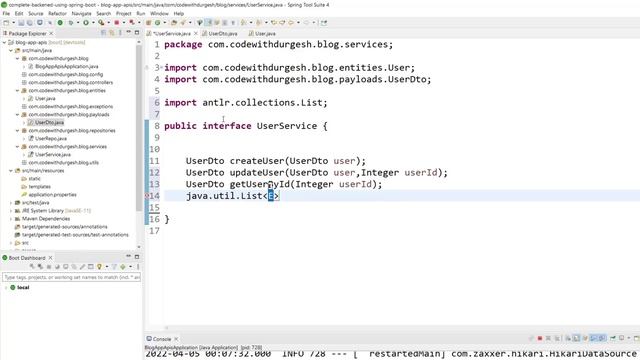The image size is (640, 360).
Task: Click the Relaunch icon in the main toolbar
Action: 132,23
